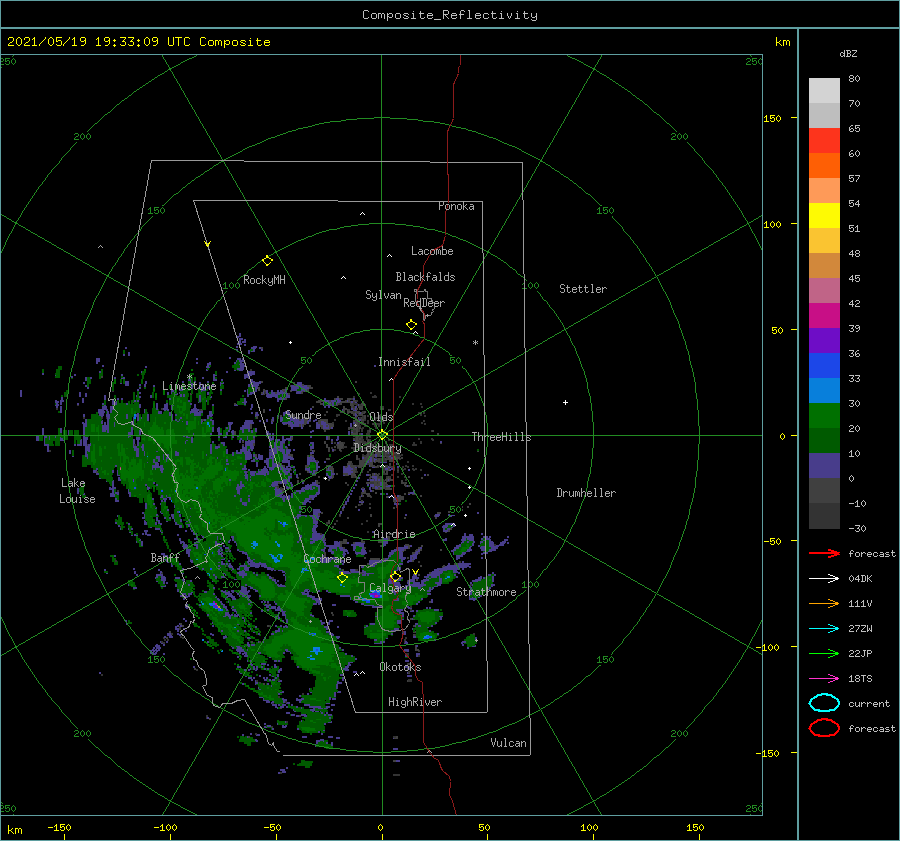
Task: Select the orange 111V arrow icon
Action: click(x=824, y=603)
